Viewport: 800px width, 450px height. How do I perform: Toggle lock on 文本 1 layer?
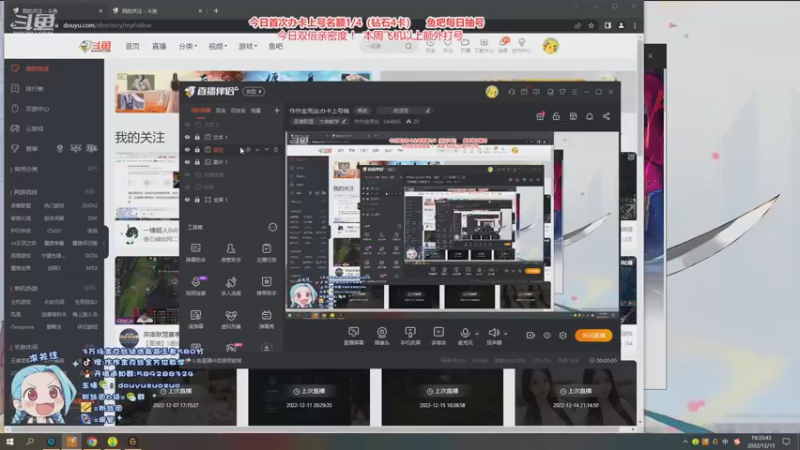click(x=197, y=137)
